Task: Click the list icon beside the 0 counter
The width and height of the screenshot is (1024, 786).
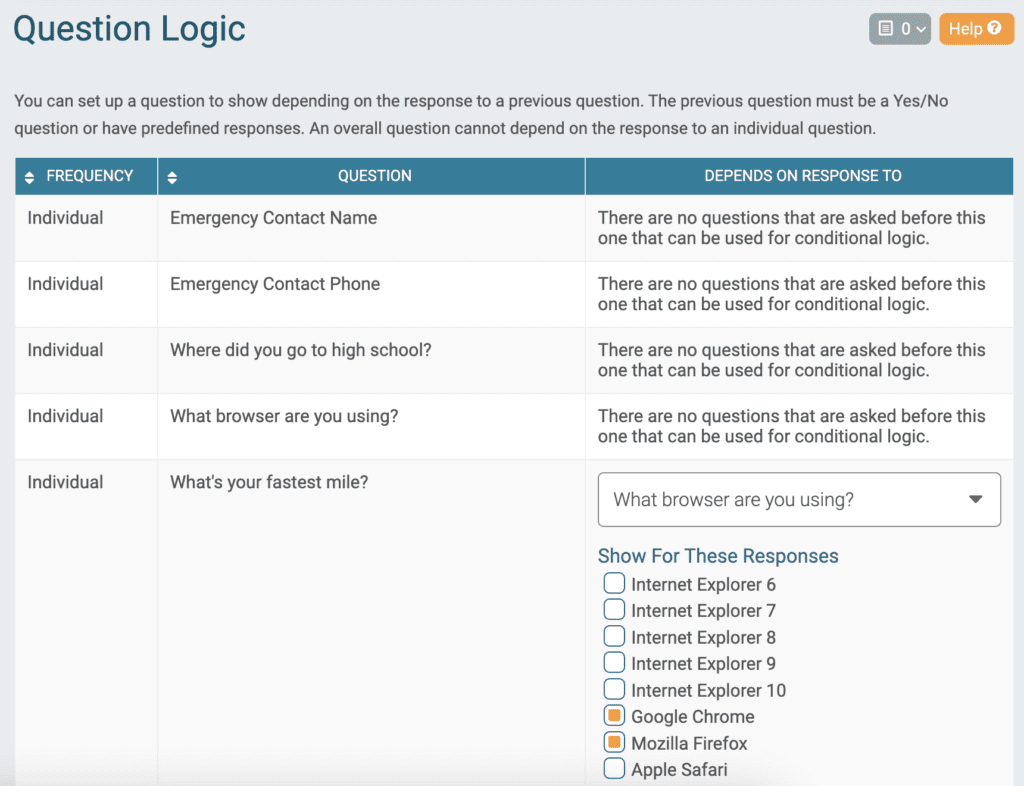Action: [886, 28]
